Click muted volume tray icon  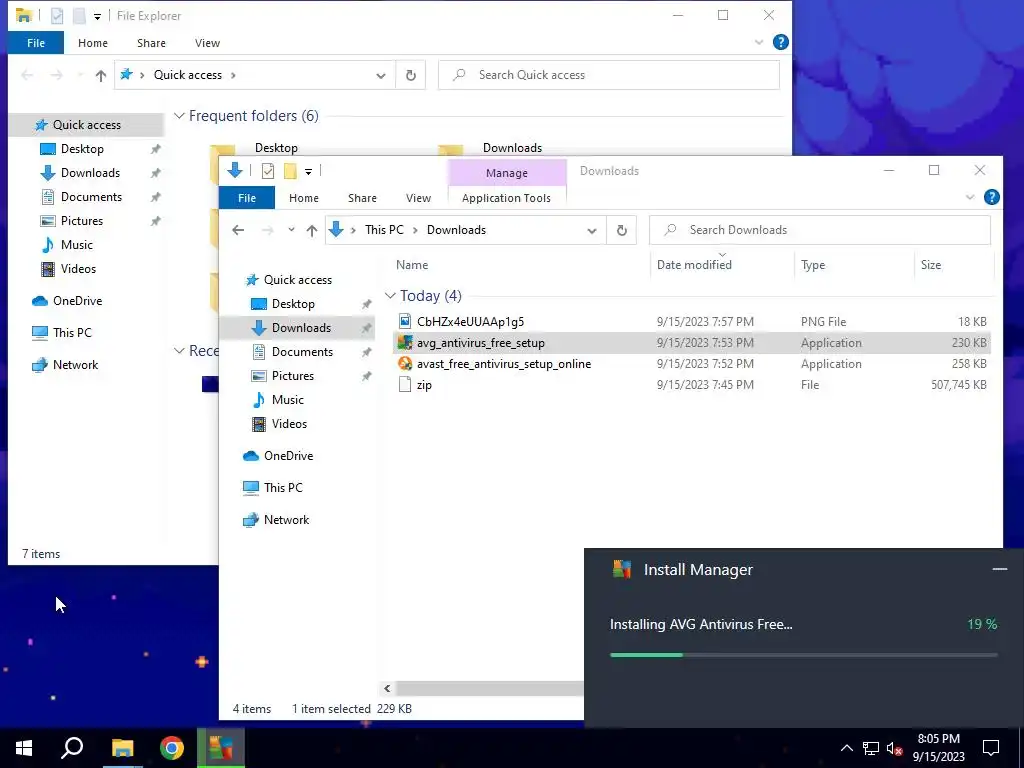(x=894, y=748)
